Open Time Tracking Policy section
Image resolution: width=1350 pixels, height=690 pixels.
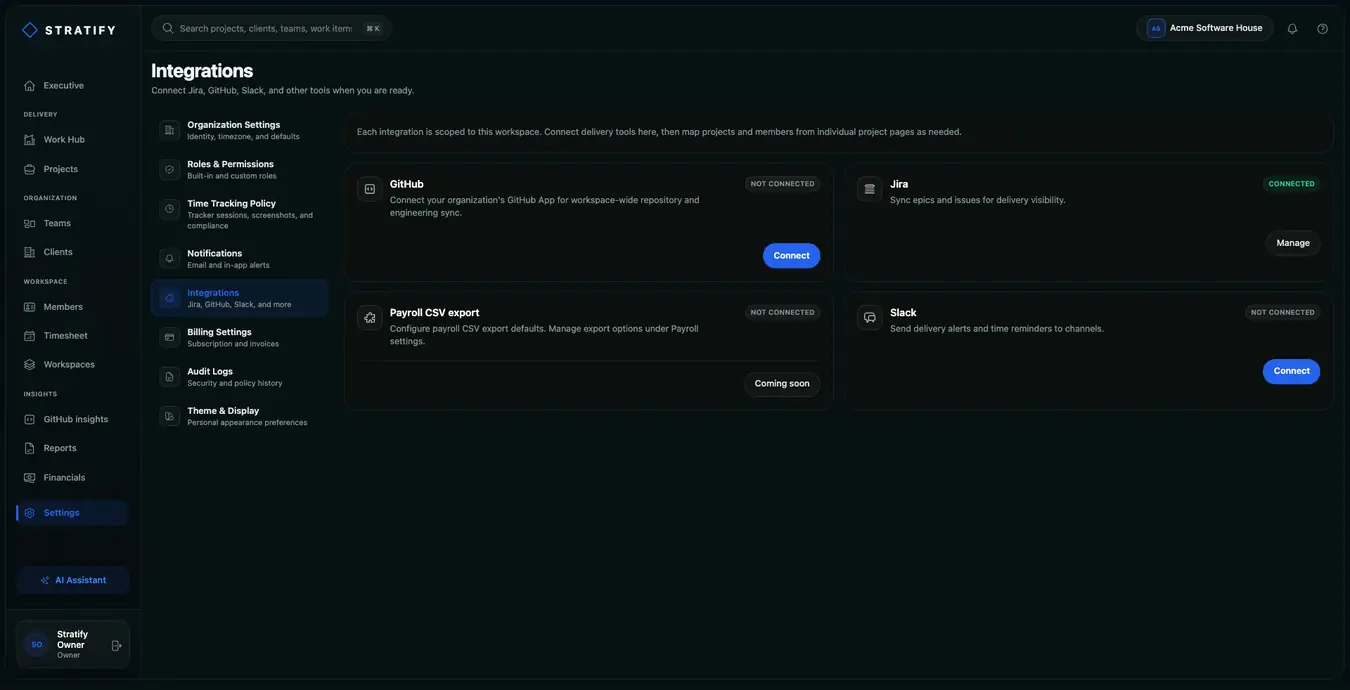[240, 214]
